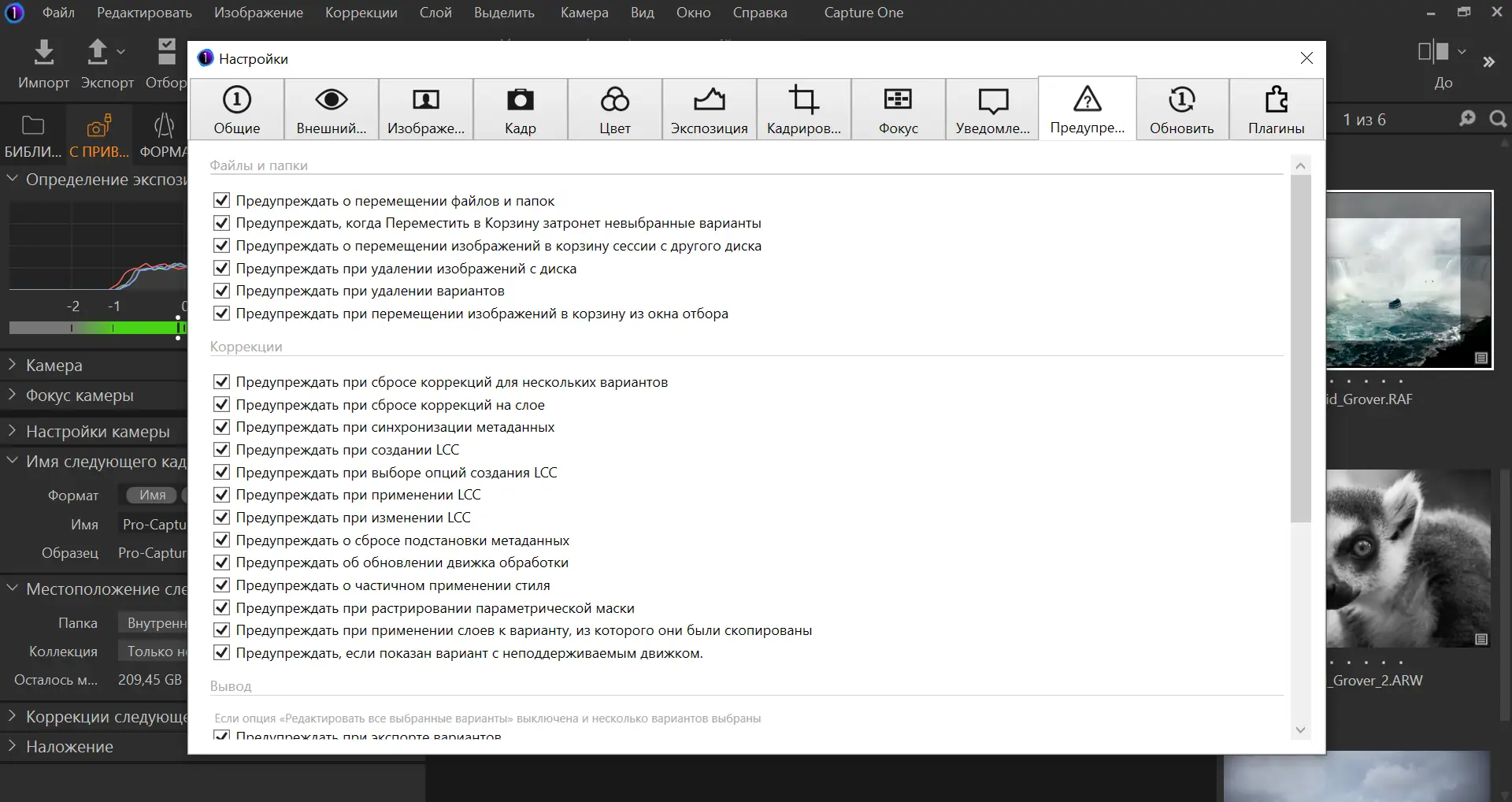The width and height of the screenshot is (1512, 802).
Task: Open the Файл menu
Action: 58,13
